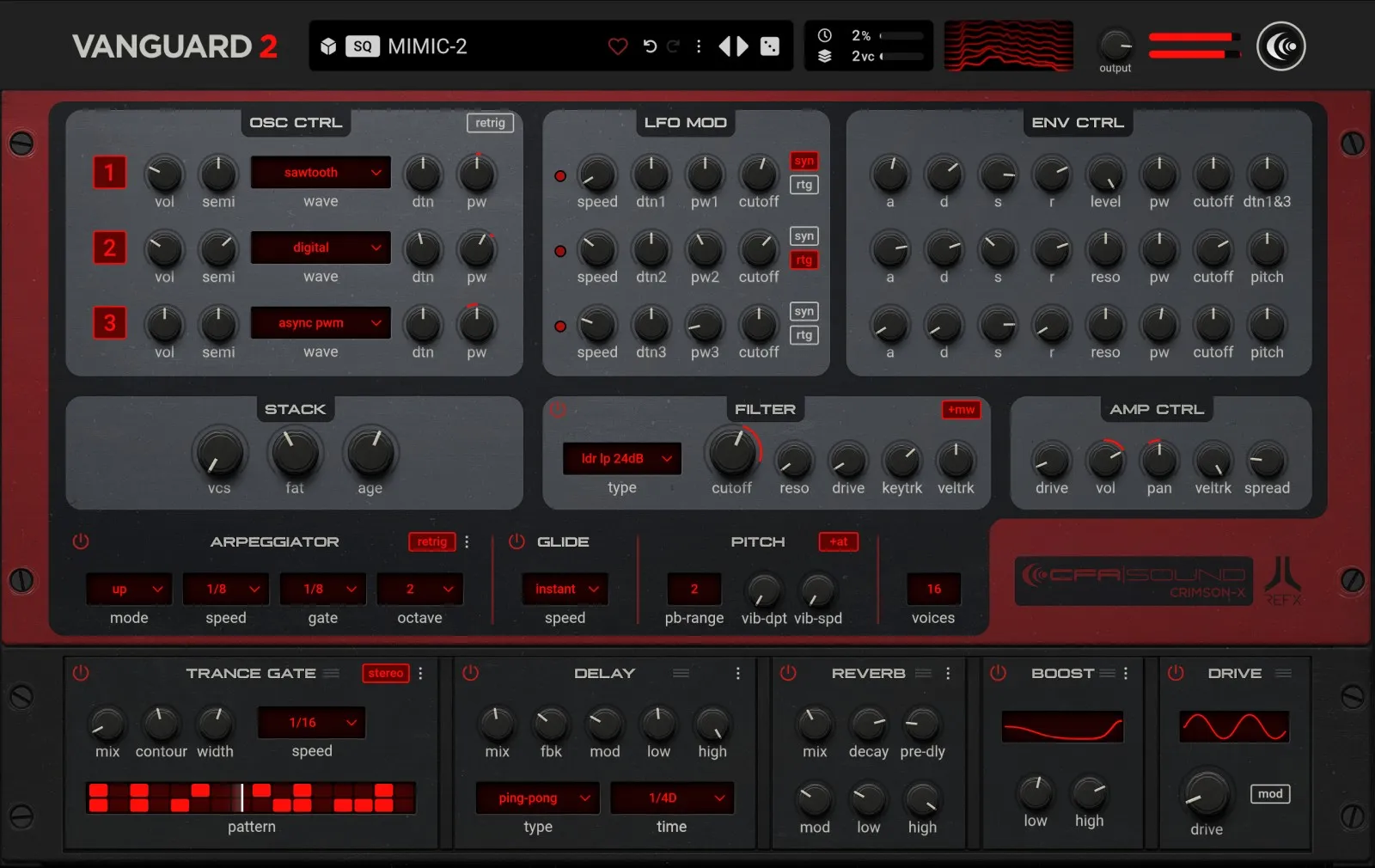Image resolution: width=1375 pixels, height=868 pixels.
Task: Toggle LFO 2 rtg button
Action: pos(804,260)
